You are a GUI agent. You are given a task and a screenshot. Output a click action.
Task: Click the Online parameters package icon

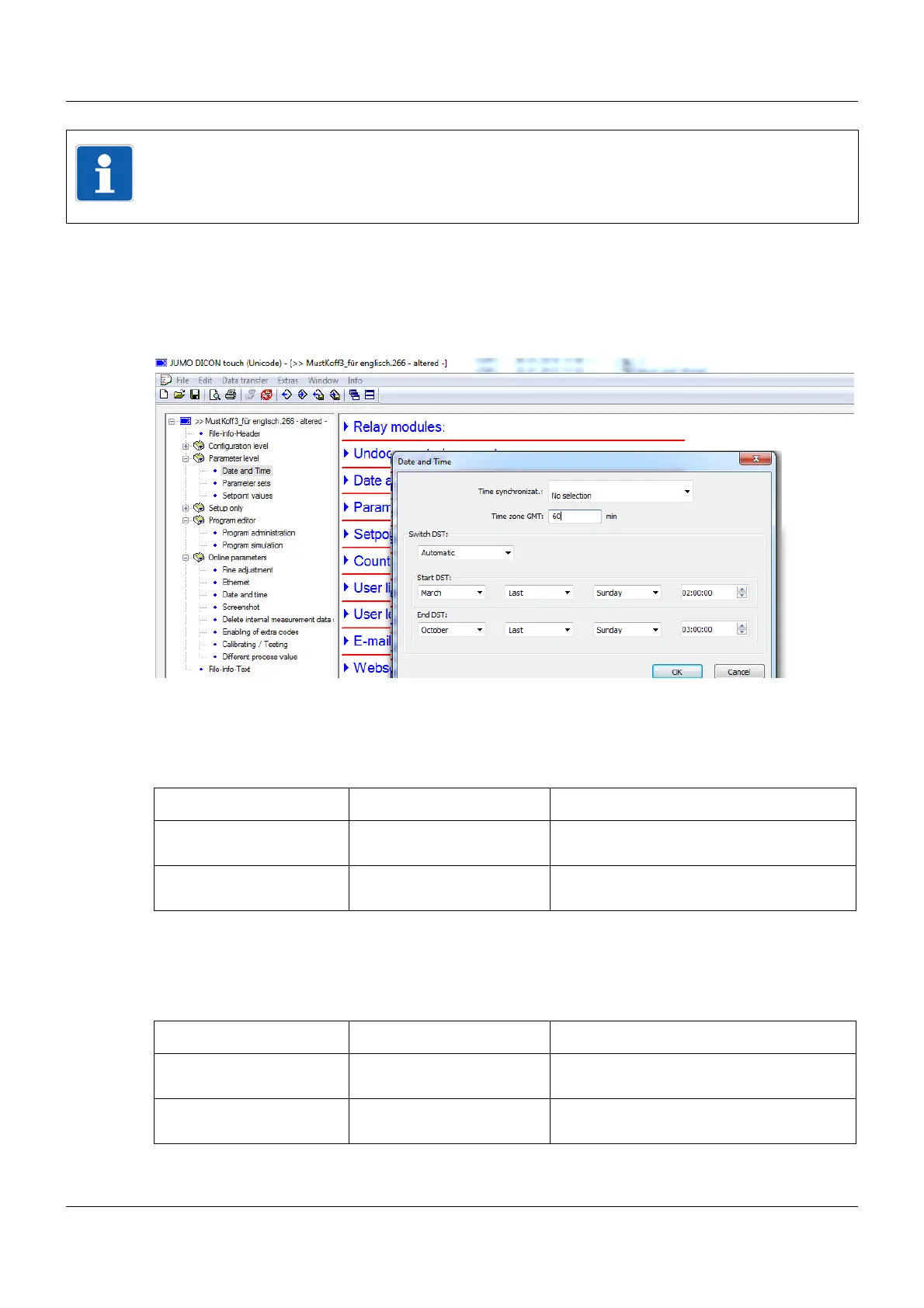click(199, 558)
